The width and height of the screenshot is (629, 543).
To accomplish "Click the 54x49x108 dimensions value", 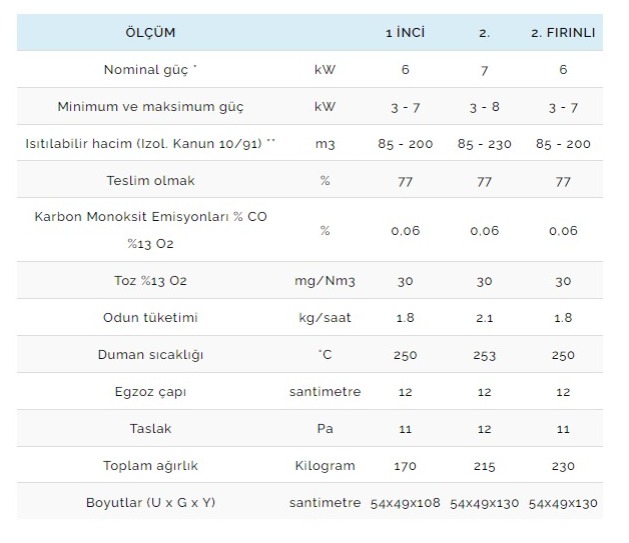I will pos(405,502).
